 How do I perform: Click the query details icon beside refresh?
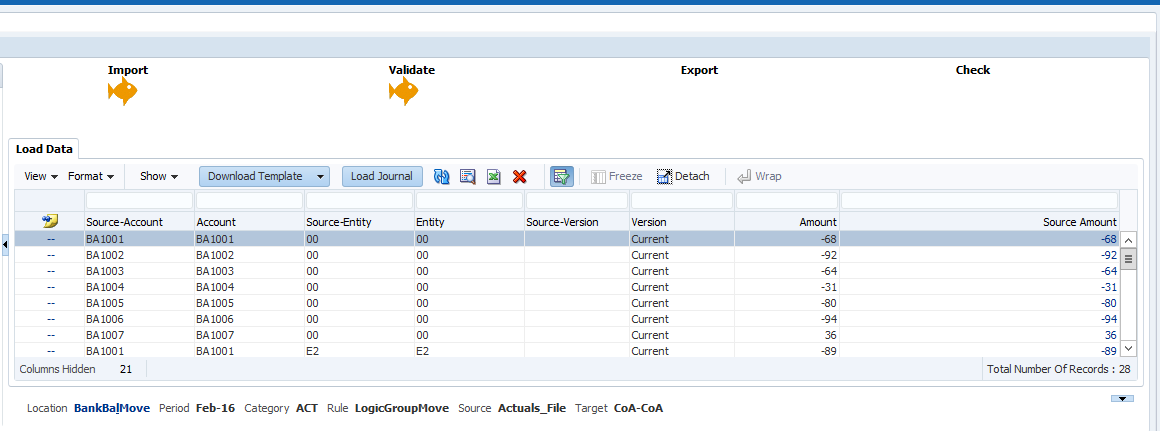coord(468,176)
